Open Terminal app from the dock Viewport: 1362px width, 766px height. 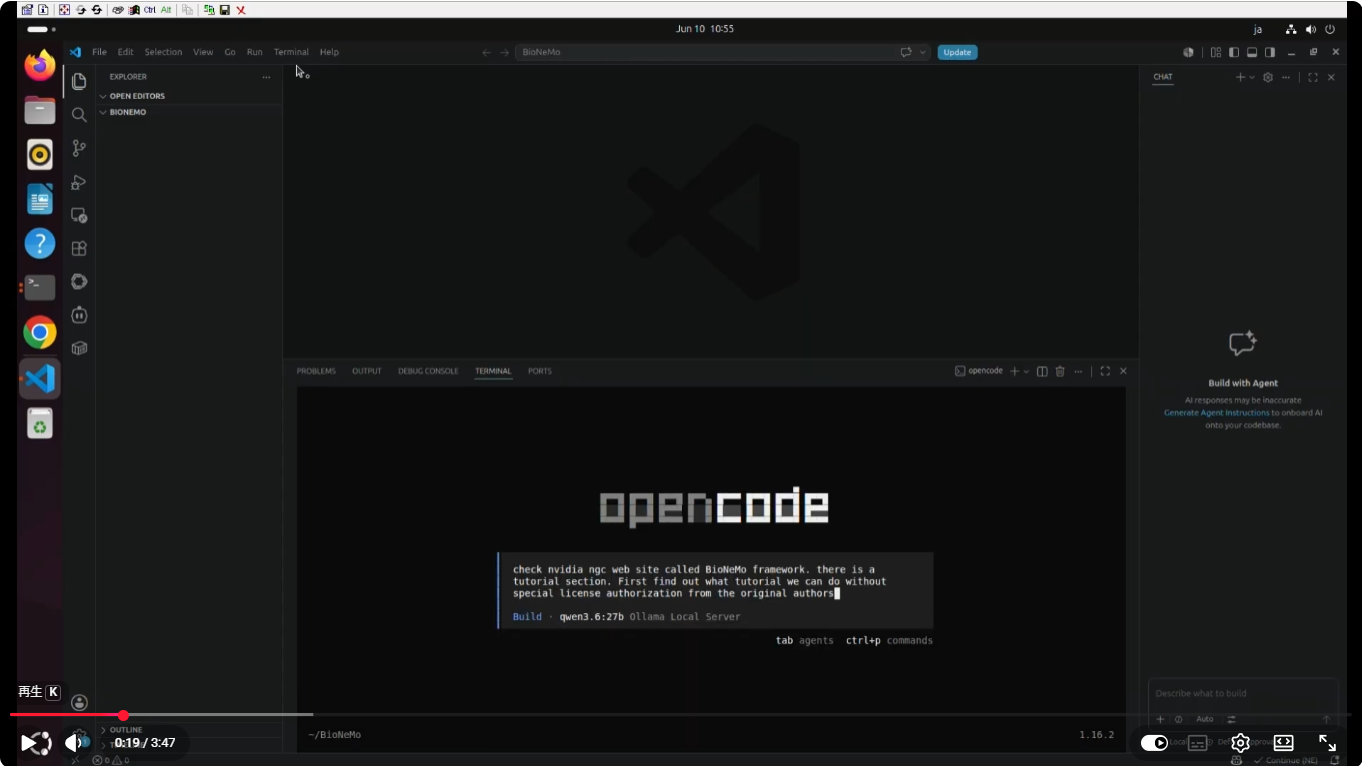pyautogui.click(x=40, y=287)
